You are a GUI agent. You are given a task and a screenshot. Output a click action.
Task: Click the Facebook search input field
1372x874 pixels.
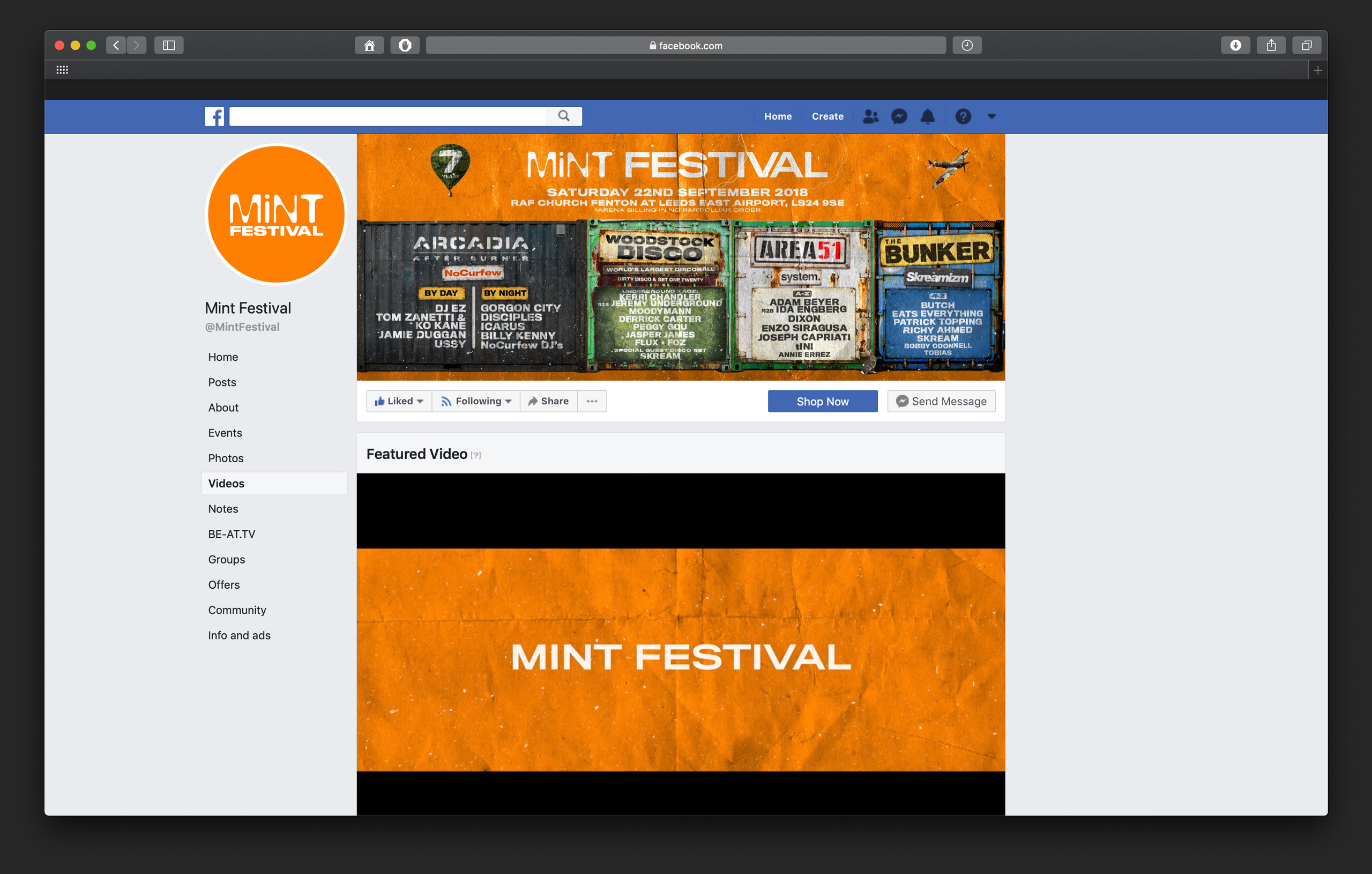[387, 116]
